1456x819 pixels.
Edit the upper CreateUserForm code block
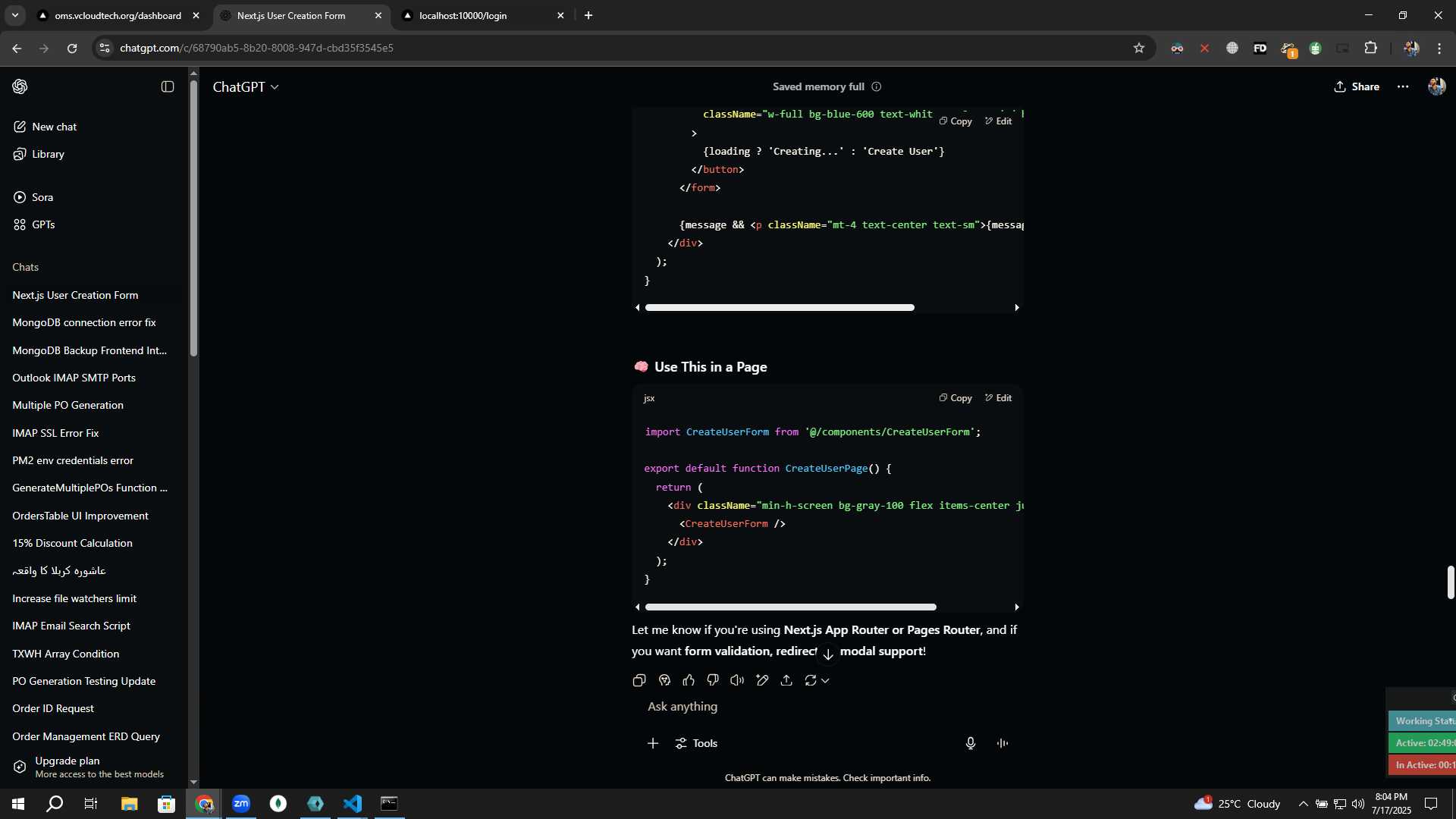pos(998,121)
